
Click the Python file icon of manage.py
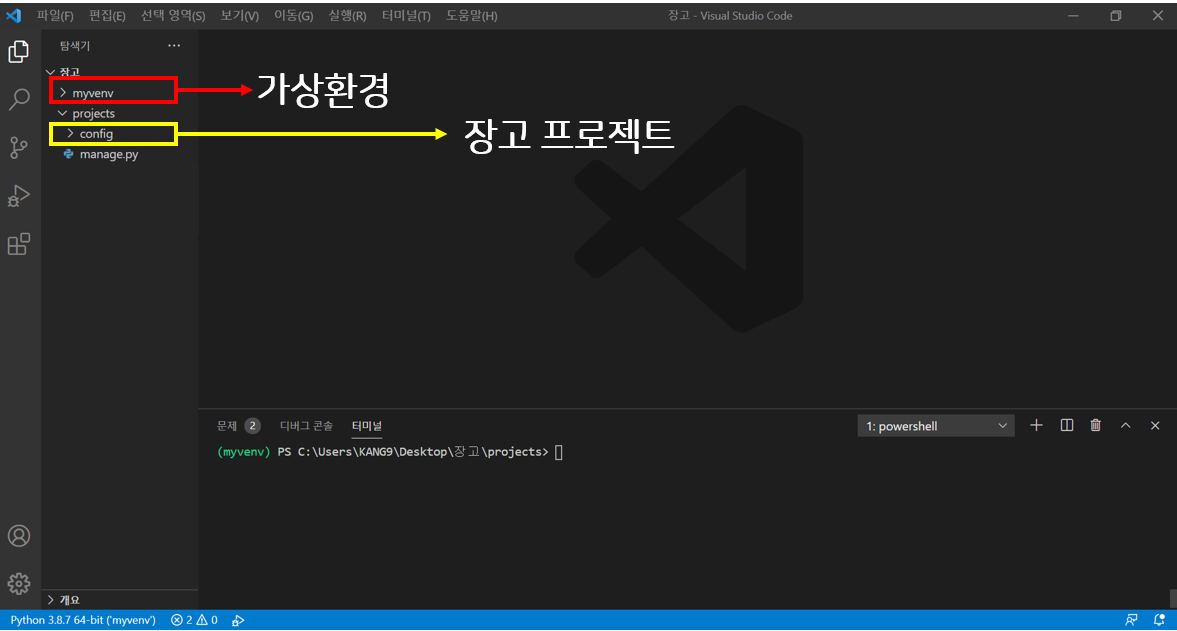coord(68,154)
